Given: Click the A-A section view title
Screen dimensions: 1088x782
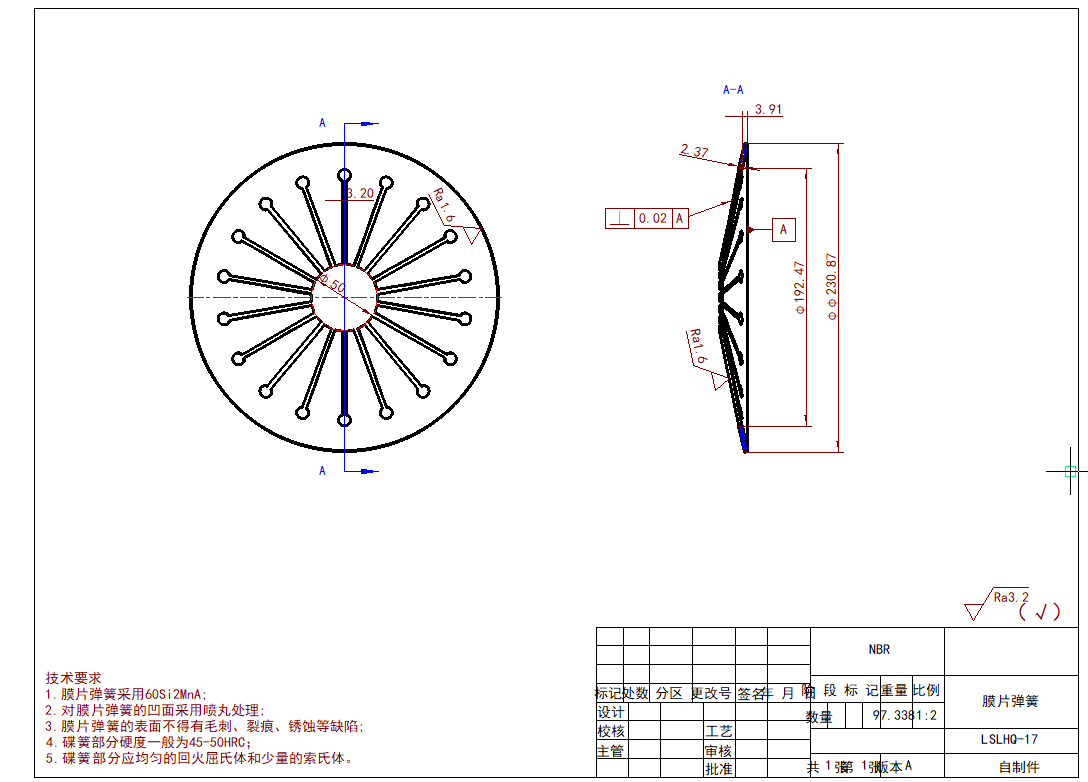Looking at the screenshot, I should click(733, 90).
